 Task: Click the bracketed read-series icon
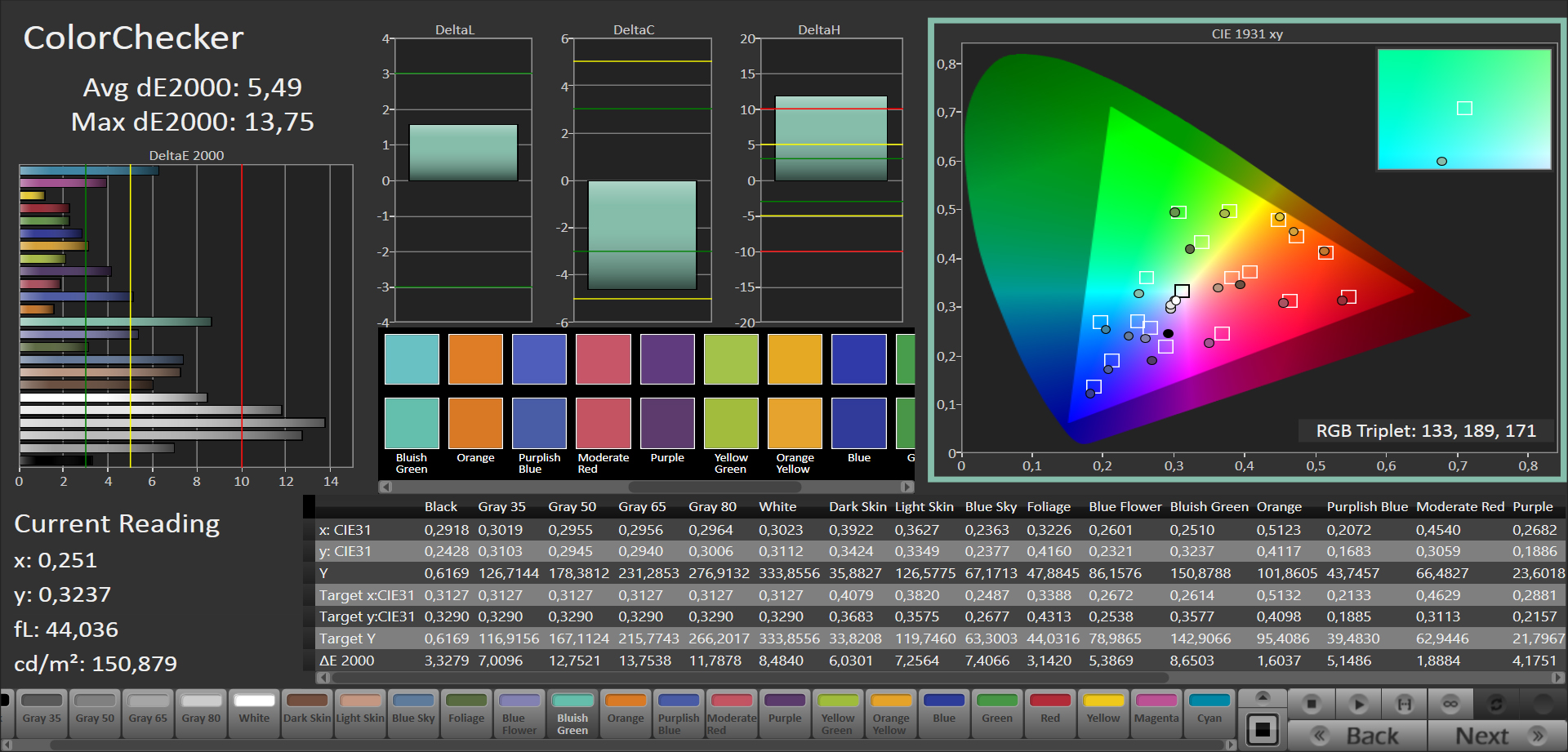point(1405,704)
